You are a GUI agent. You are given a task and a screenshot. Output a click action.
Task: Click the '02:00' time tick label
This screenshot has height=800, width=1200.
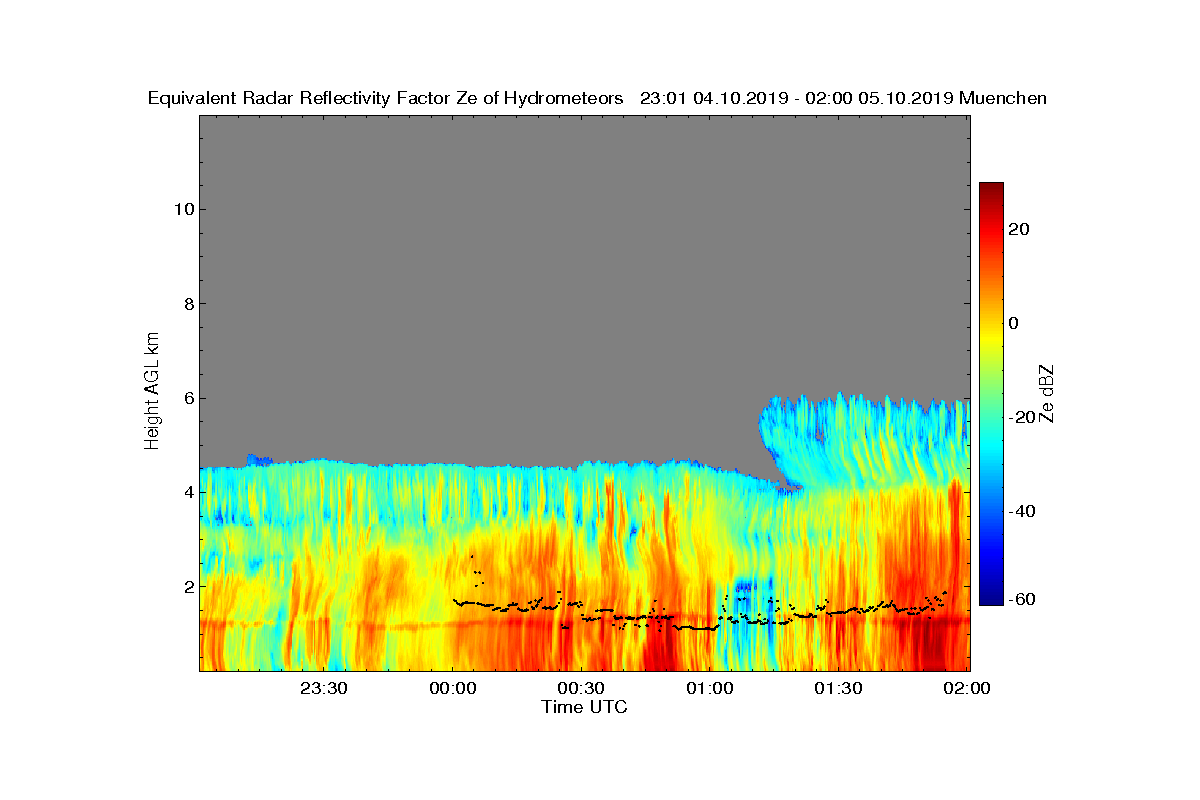pyautogui.click(x=967, y=688)
